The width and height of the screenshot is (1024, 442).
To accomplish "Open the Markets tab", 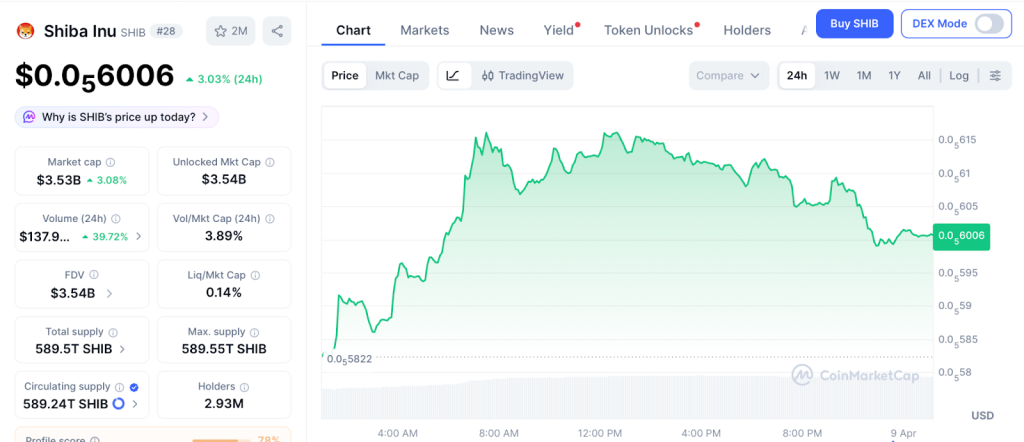I will (x=425, y=30).
